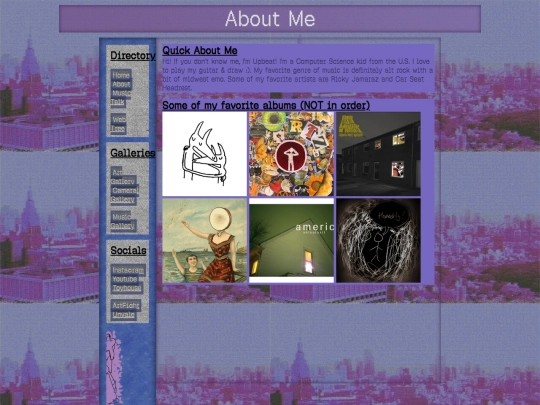Open the Music Gallery link
540x405 pixels.
point(123,221)
